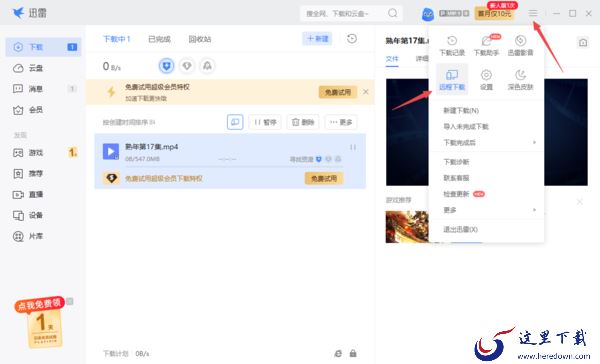
Task: Click the 首月仅10元 promo button
Action: tap(494, 14)
